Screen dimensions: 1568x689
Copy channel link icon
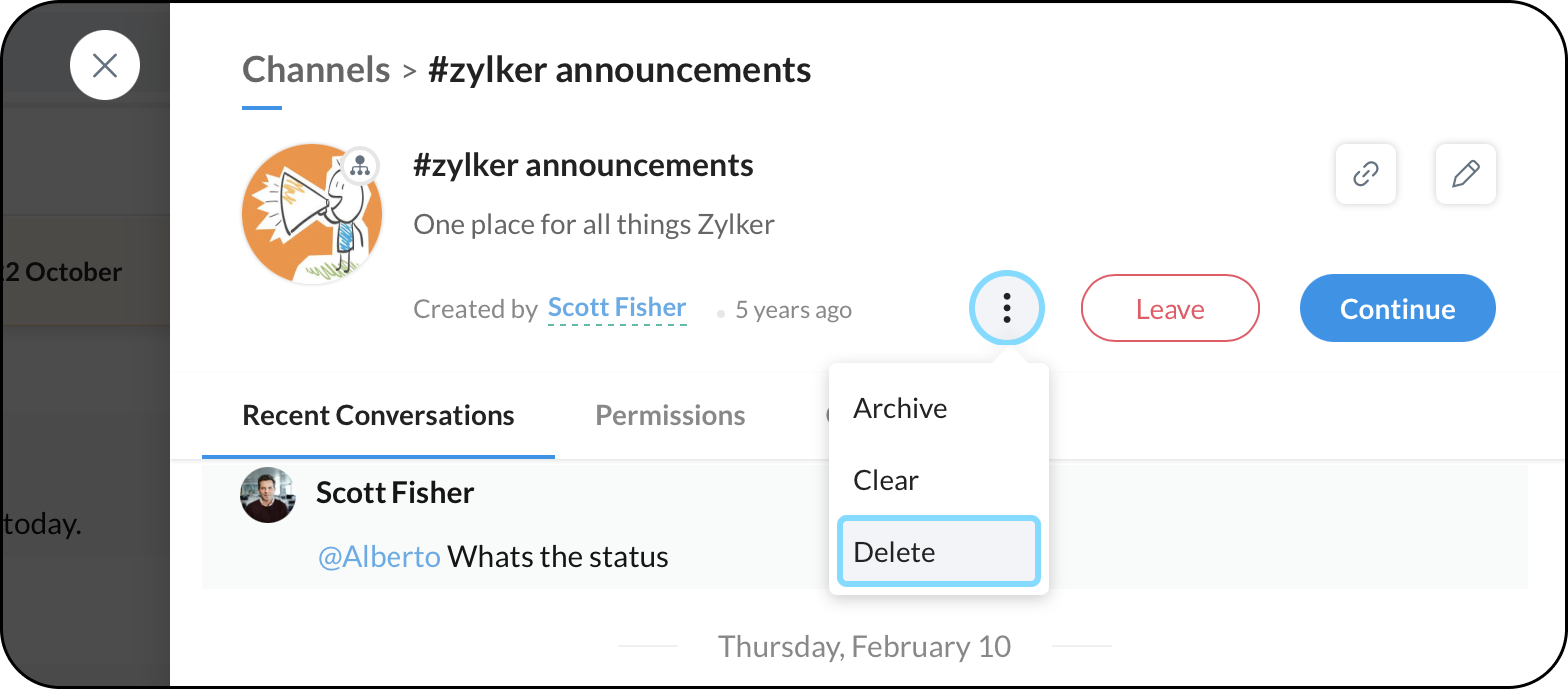click(1365, 174)
